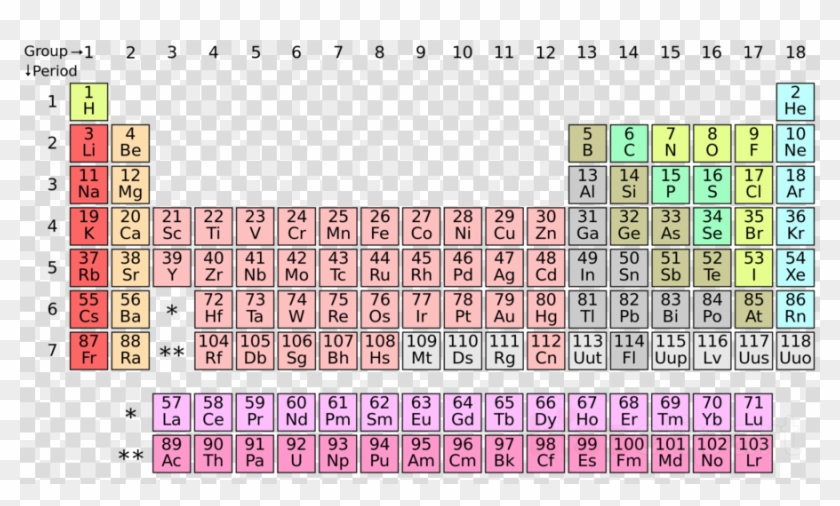
Task: Select the Tungsten (W) cell
Action: tap(296, 309)
